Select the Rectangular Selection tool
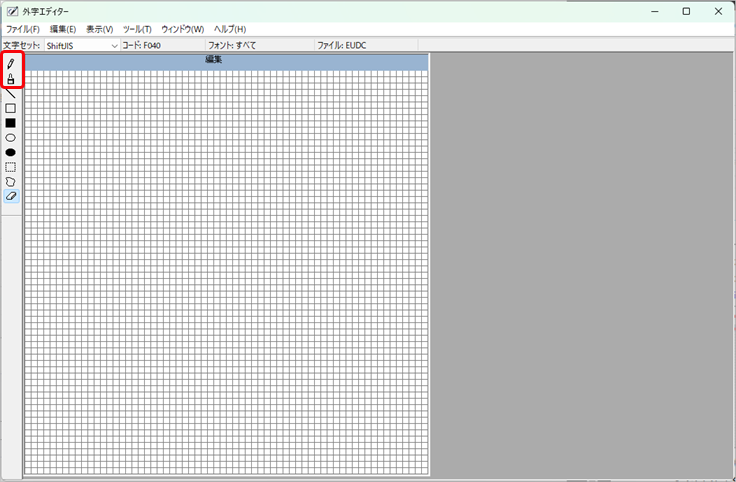The width and height of the screenshot is (736, 482). [11, 167]
